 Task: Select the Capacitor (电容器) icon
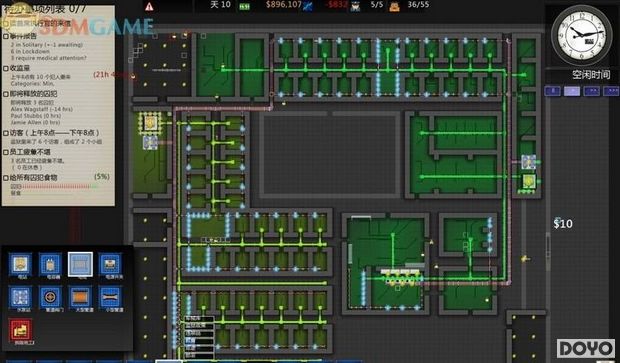pos(50,264)
